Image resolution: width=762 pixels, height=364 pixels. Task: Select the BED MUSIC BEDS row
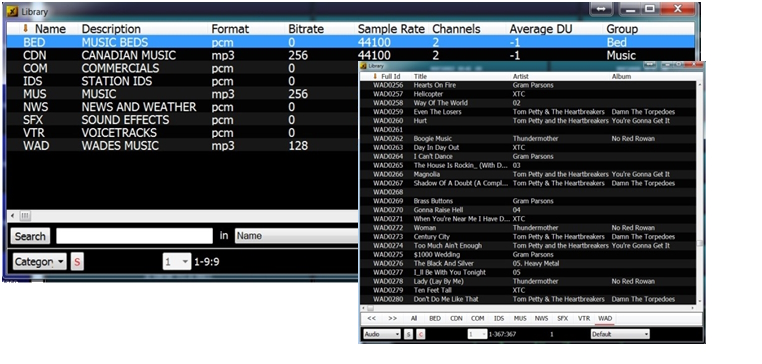coord(350,42)
